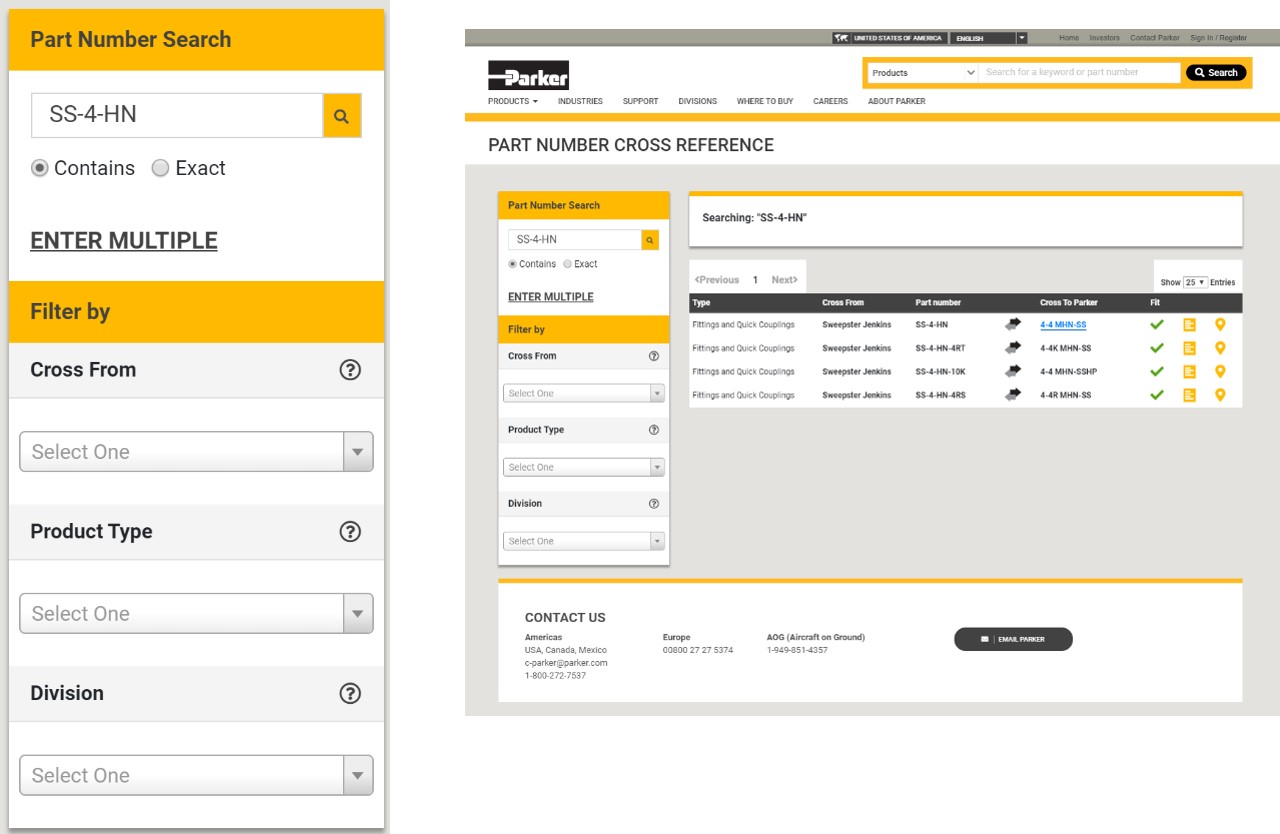Click the black Search button in header

[1216, 73]
